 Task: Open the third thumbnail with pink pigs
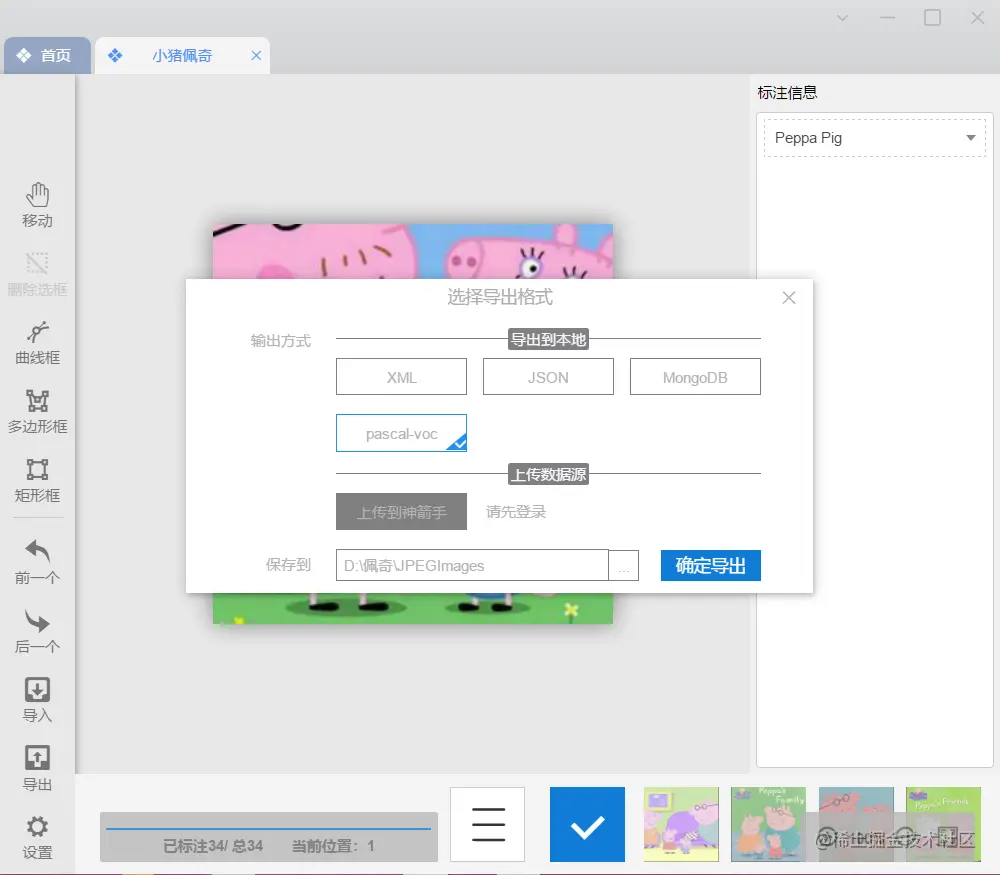pos(856,824)
